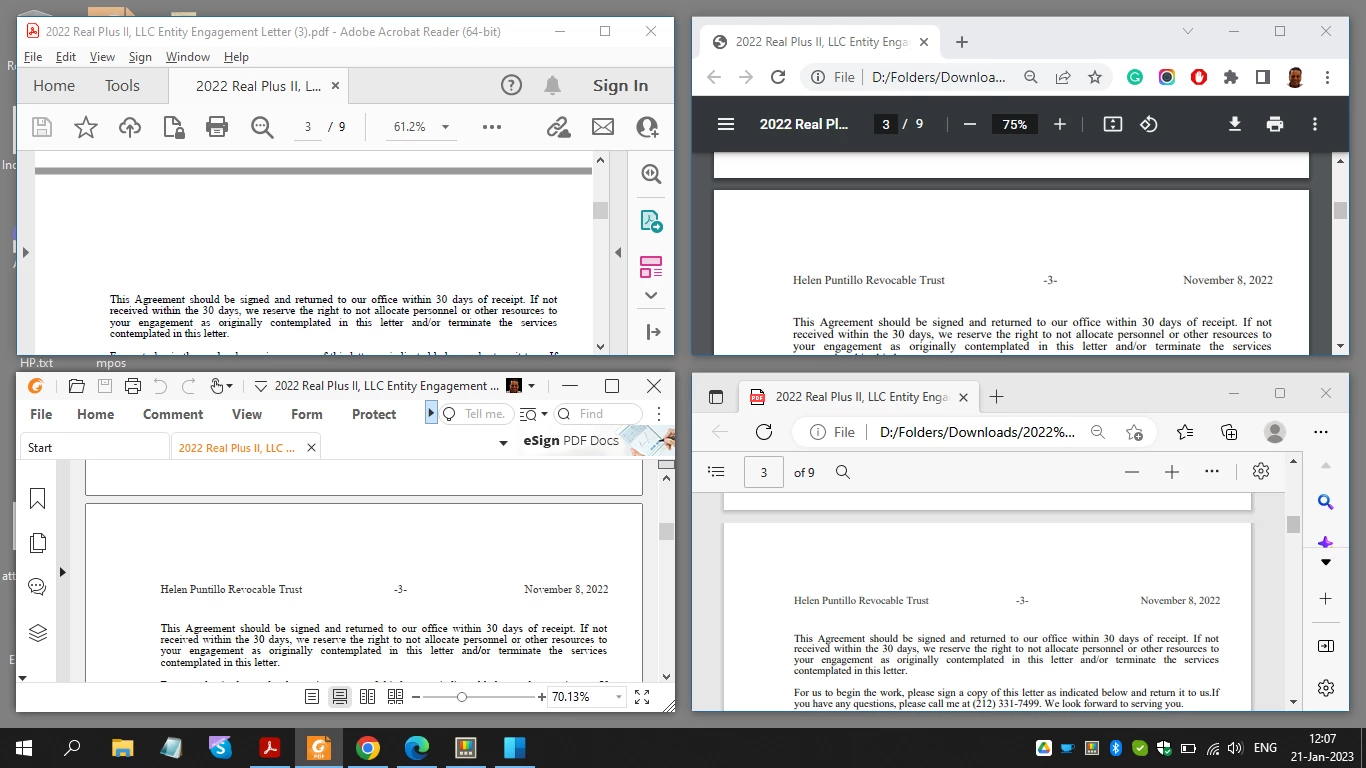
Task: Open the Pages panel in Foxit sidebar
Action: (38, 543)
